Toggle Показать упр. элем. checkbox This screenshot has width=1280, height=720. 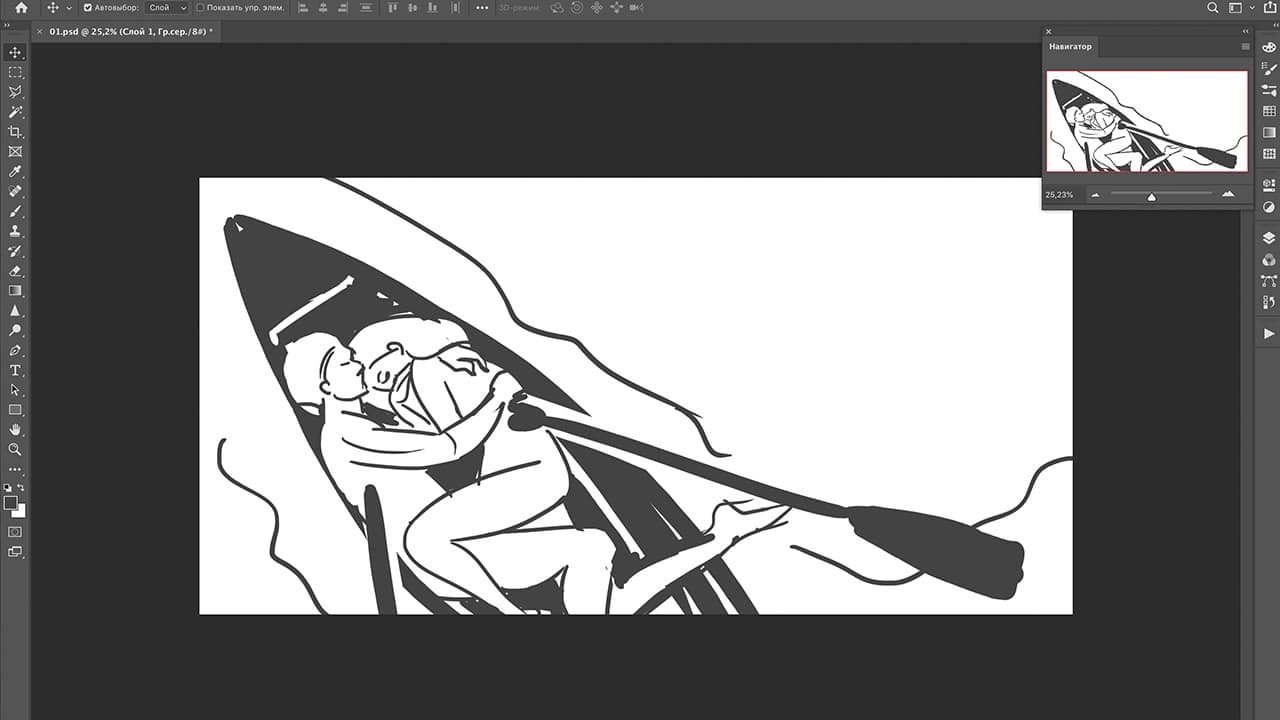[x=200, y=7]
